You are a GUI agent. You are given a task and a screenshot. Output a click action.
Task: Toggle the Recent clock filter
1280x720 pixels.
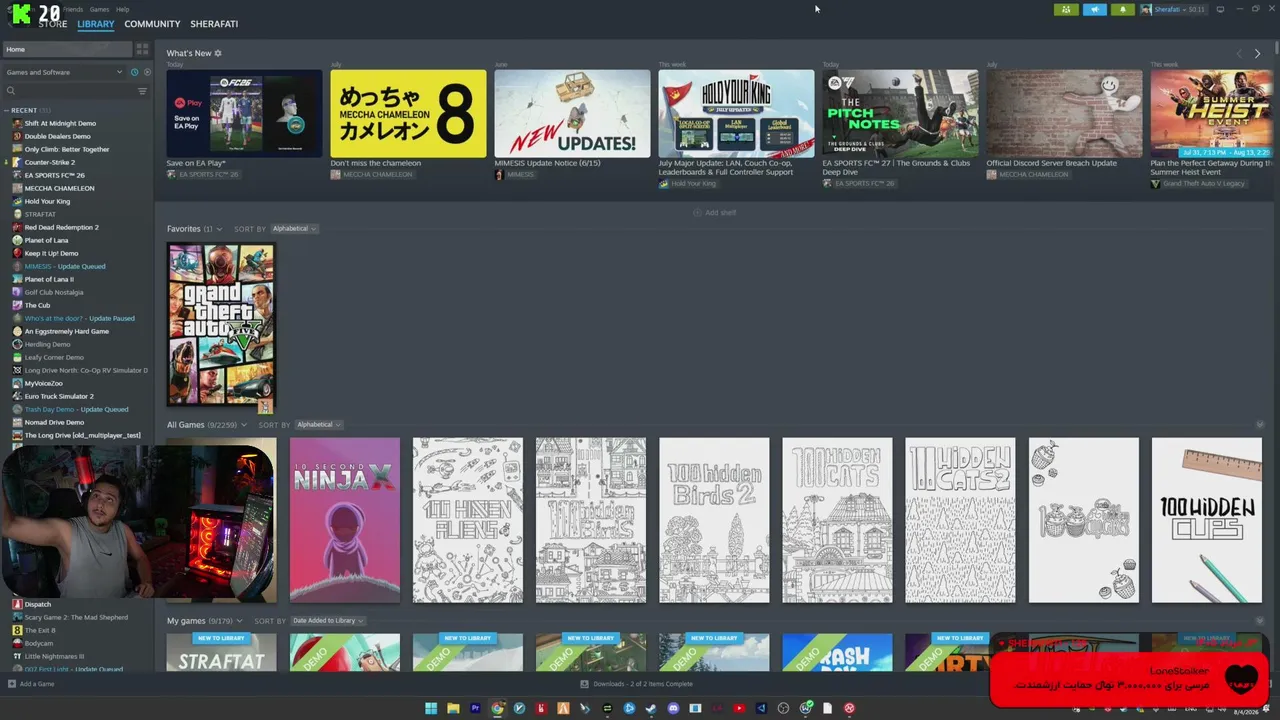coord(134,72)
